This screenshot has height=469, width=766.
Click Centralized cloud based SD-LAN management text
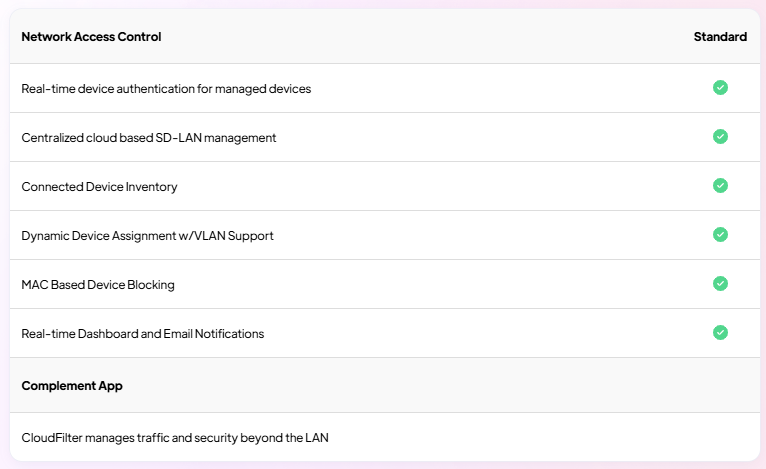click(149, 138)
